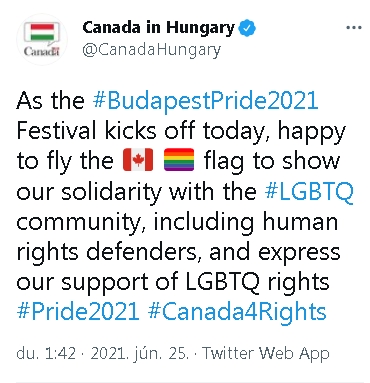
Task: Click the Twitter Web App source label
Action: coord(266,353)
